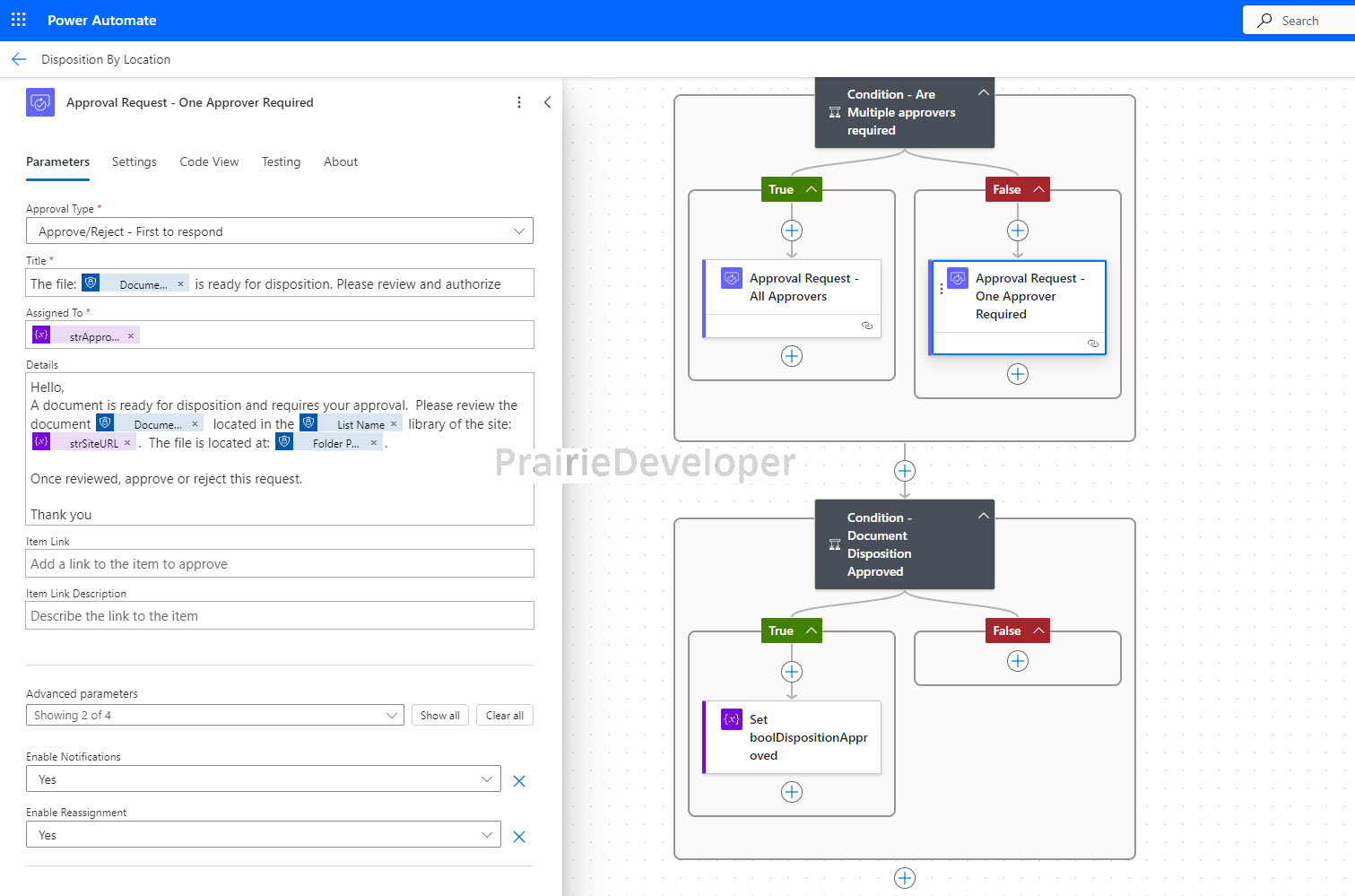The height and width of the screenshot is (896, 1355).
Task: Click Show all advanced parameters
Action: (x=440, y=716)
